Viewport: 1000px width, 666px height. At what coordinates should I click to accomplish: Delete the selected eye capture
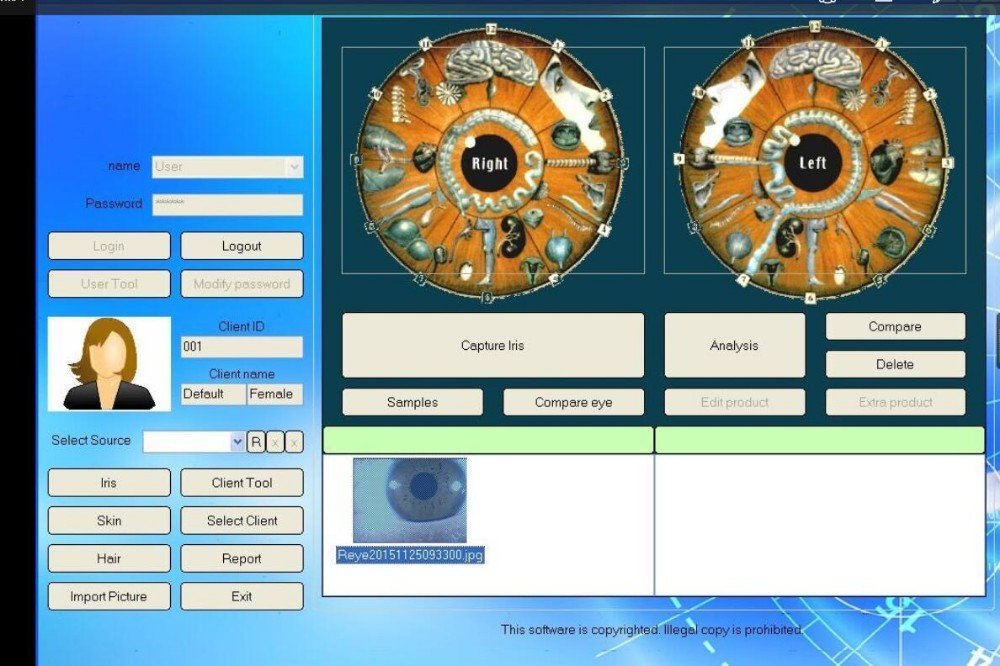(x=895, y=364)
